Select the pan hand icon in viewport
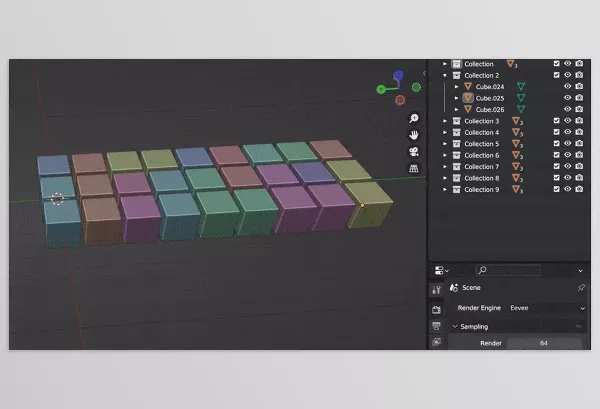Screen dimensions: 600x409 pos(414,135)
